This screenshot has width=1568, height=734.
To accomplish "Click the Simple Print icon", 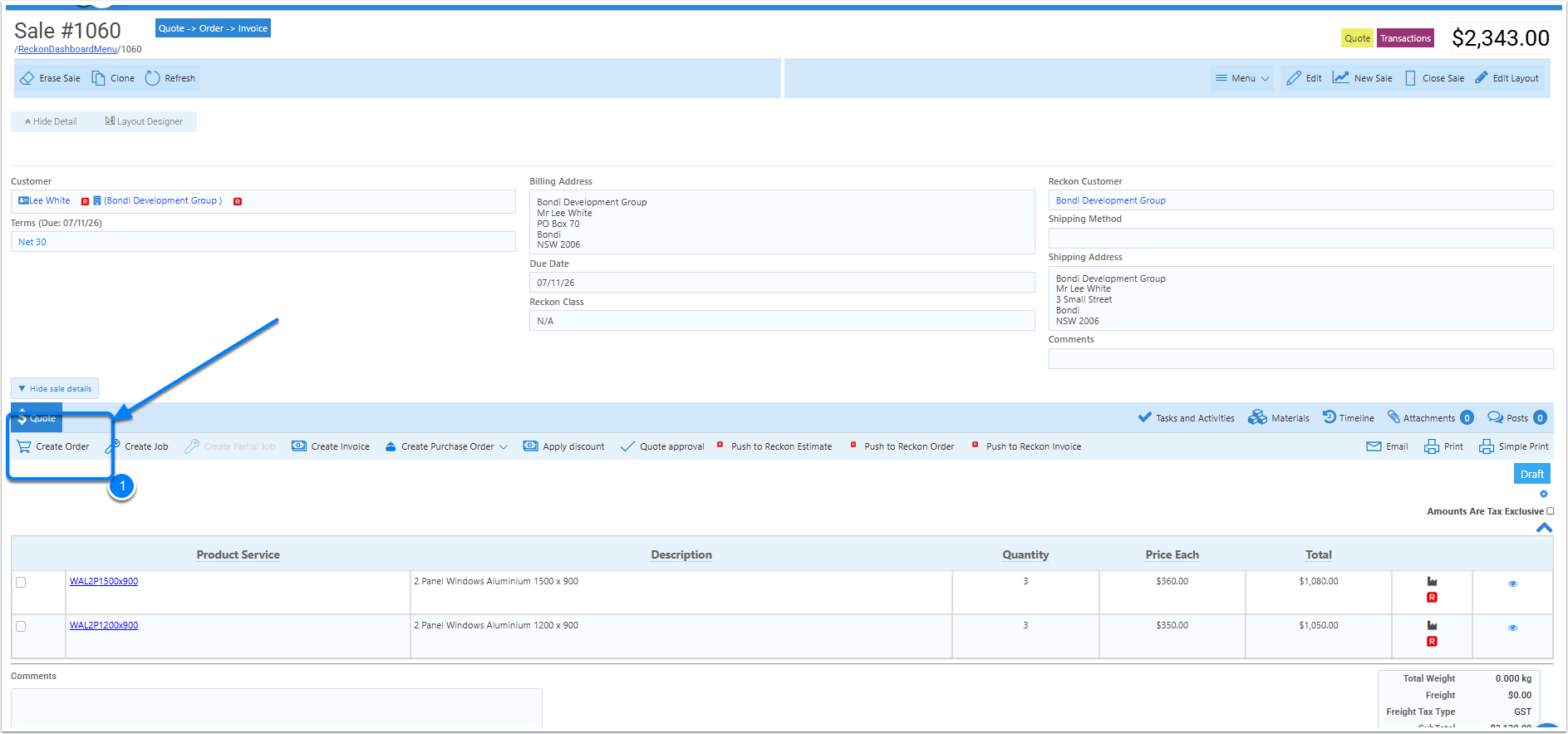I will point(1487,446).
